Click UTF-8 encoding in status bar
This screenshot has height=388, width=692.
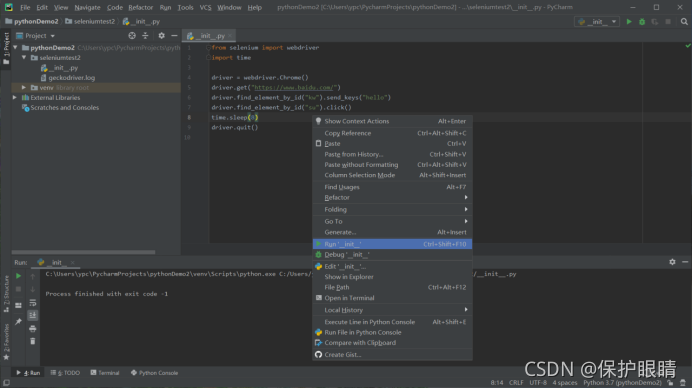[x=538, y=383]
